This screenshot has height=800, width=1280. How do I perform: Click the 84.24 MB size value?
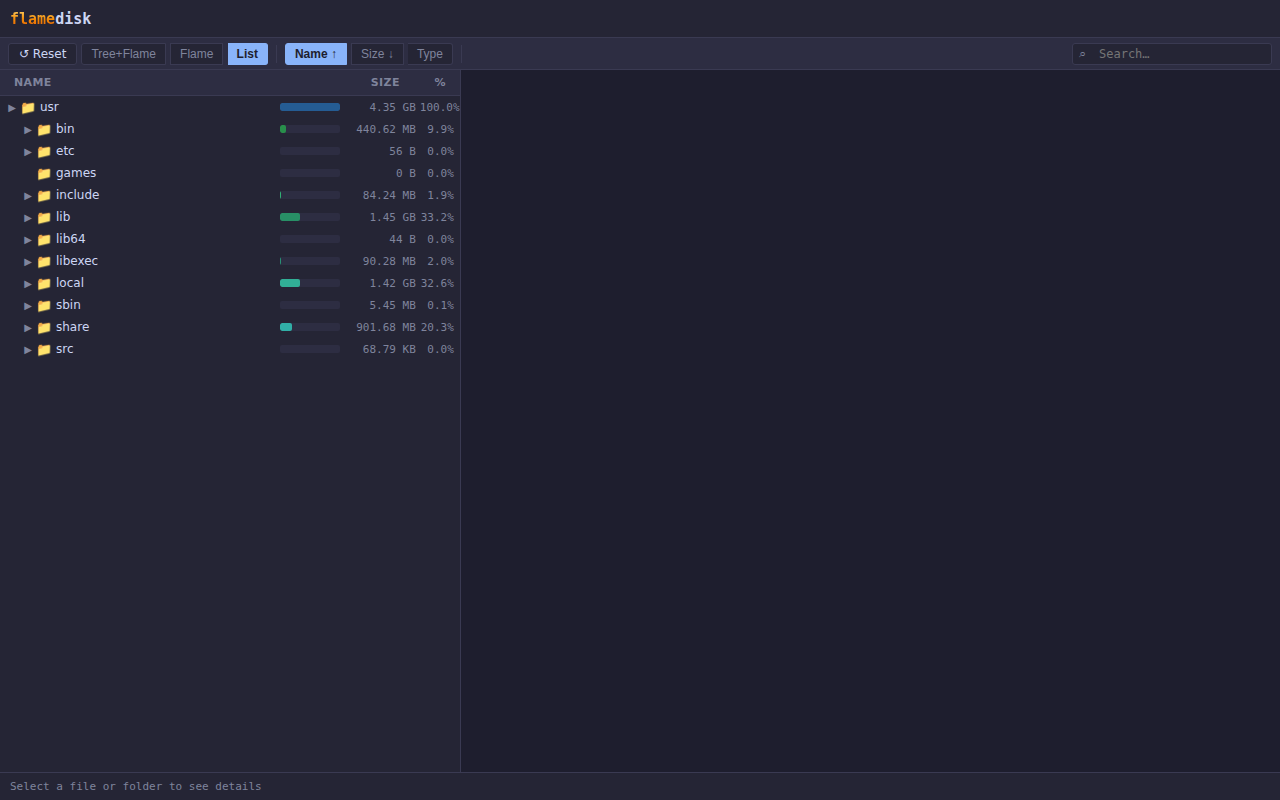[x=389, y=195]
